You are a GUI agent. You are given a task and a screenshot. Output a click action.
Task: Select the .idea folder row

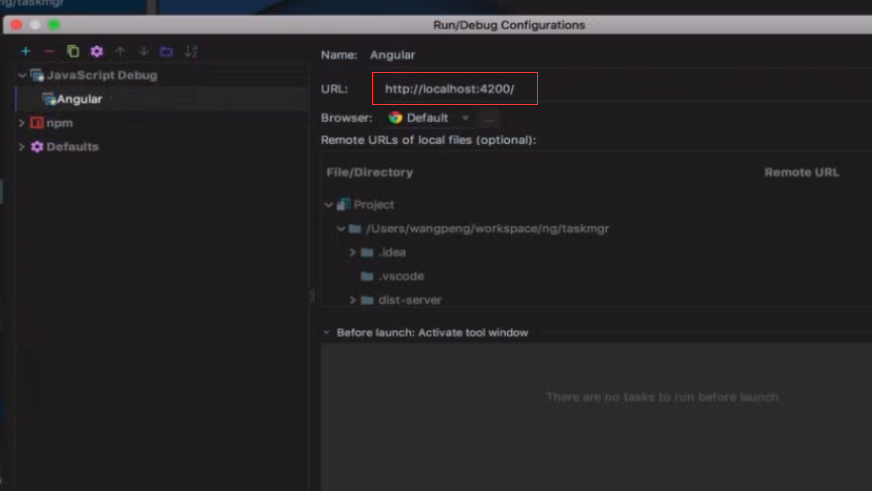click(392, 252)
